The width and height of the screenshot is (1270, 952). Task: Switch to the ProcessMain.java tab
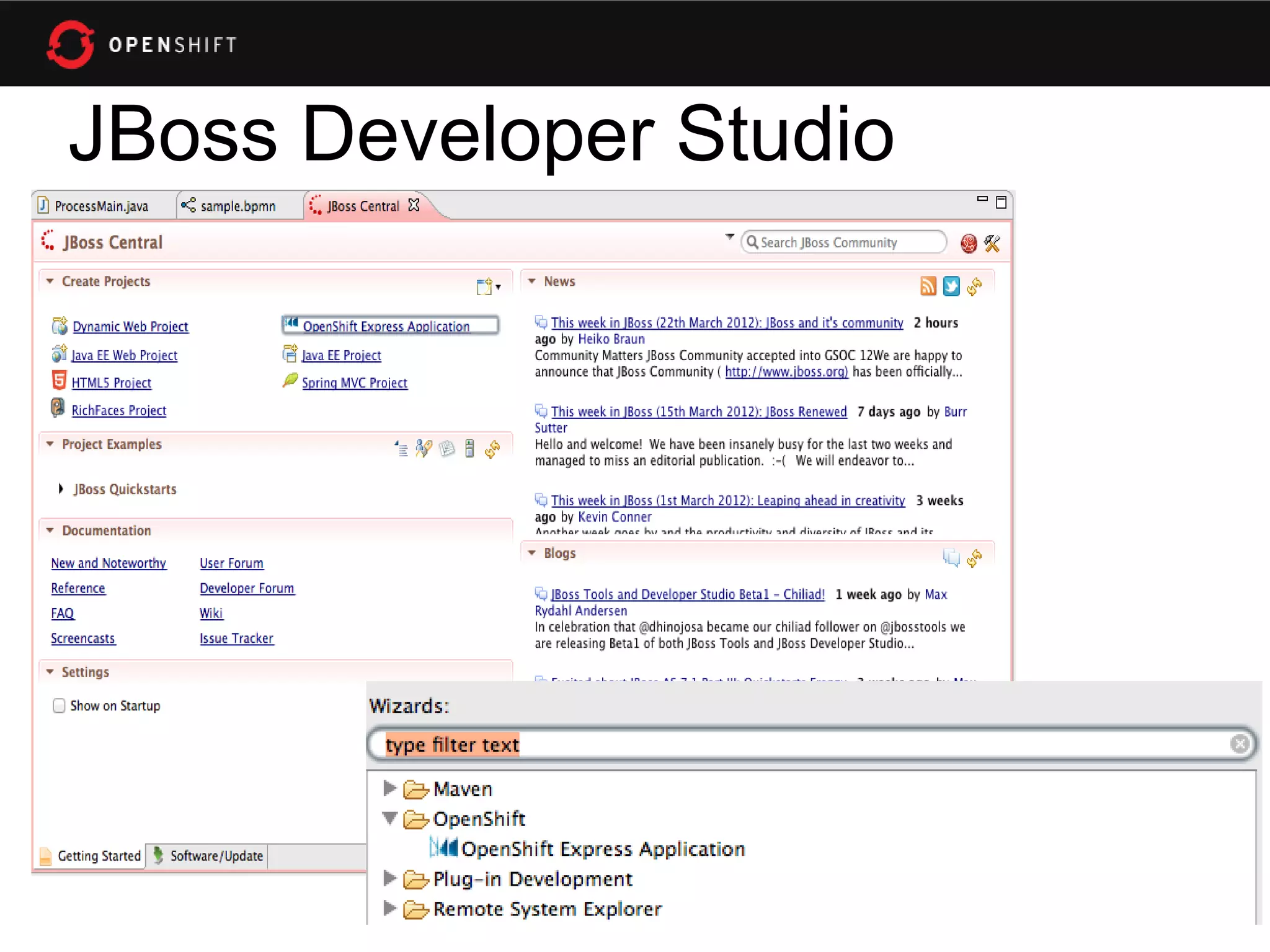click(102, 206)
